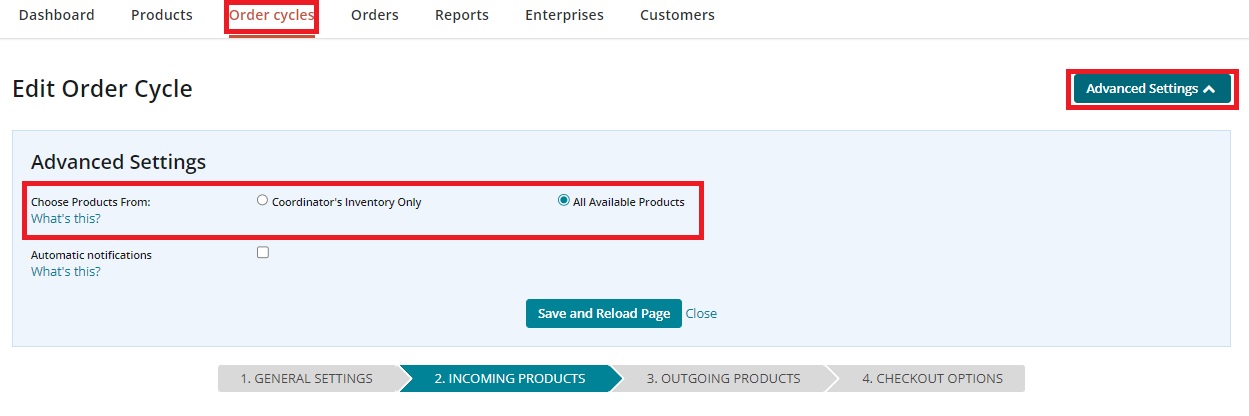The width and height of the screenshot is (1249, 416).
Task: Select the 2. Incoming Products step
Action: [510, 379]
